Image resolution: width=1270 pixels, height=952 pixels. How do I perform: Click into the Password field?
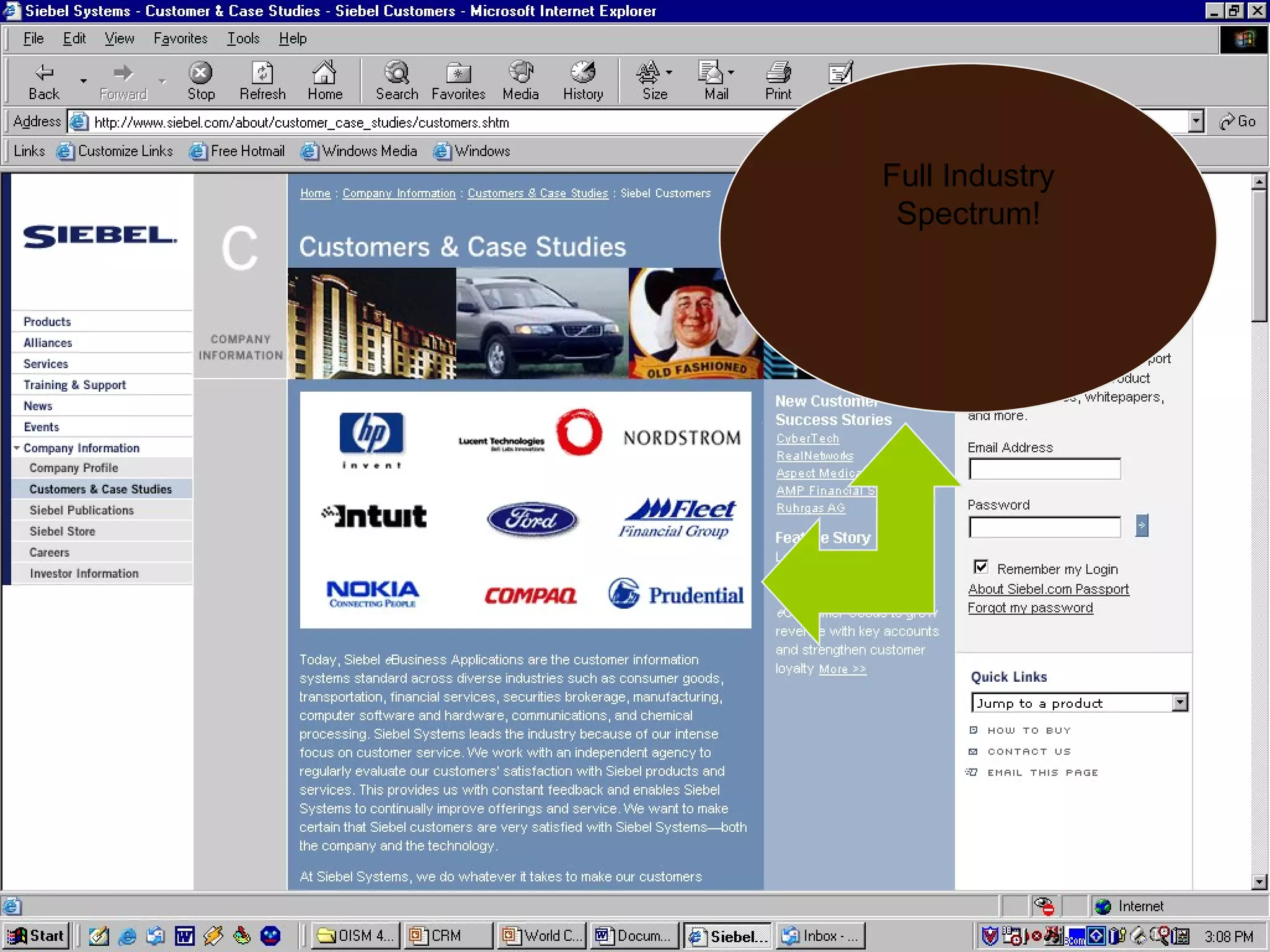(1045, 527)
